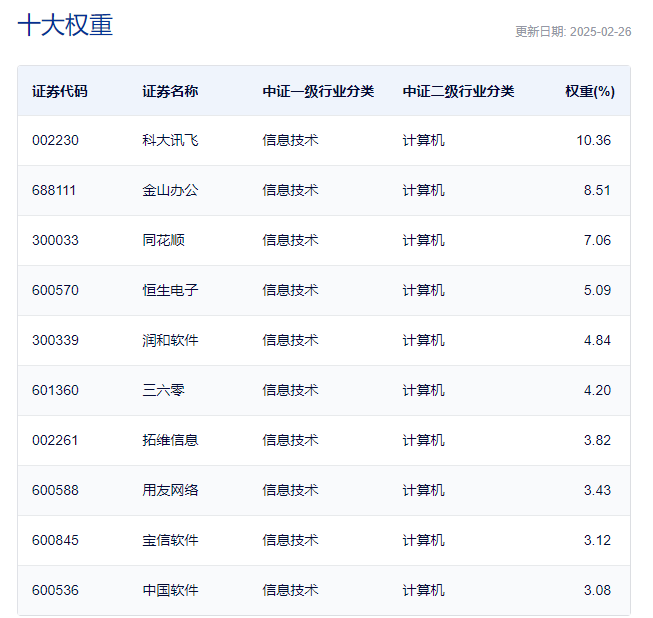
Task: Select security name 宝信软件
Action: coord(170,540)
